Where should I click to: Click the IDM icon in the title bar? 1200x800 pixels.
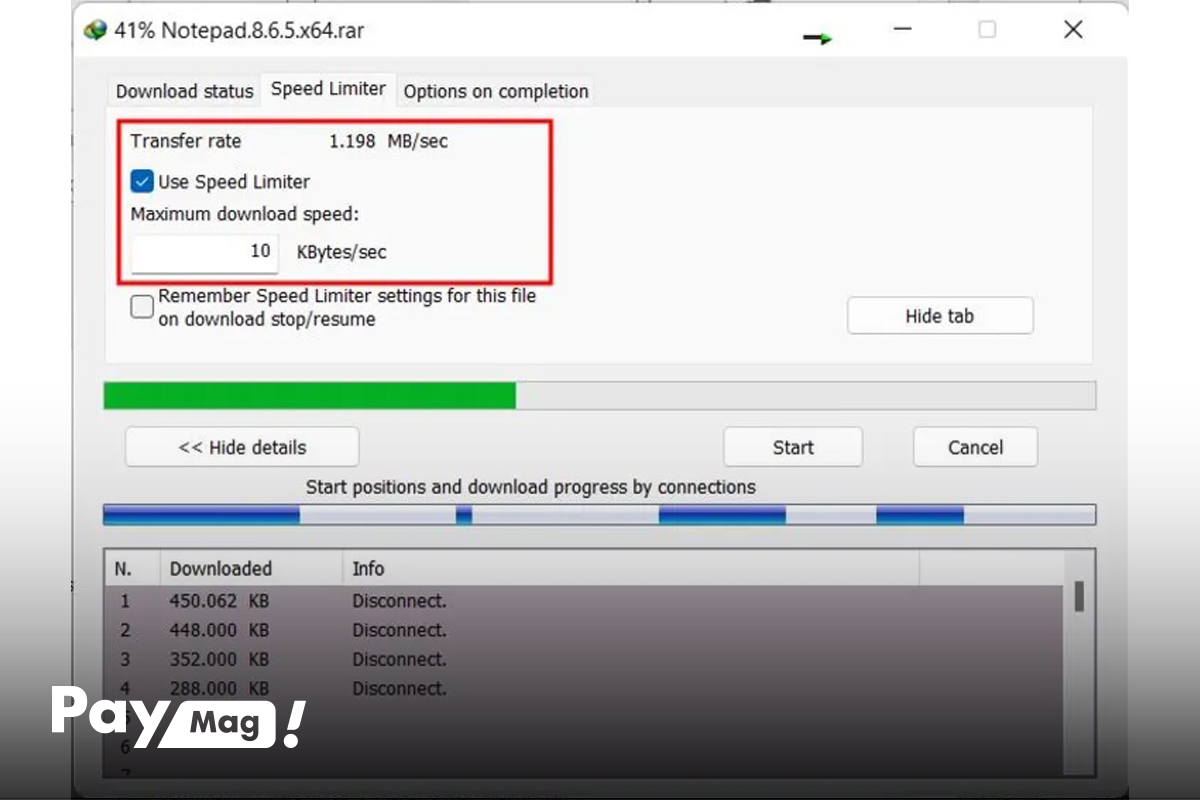tap(95, 30)
